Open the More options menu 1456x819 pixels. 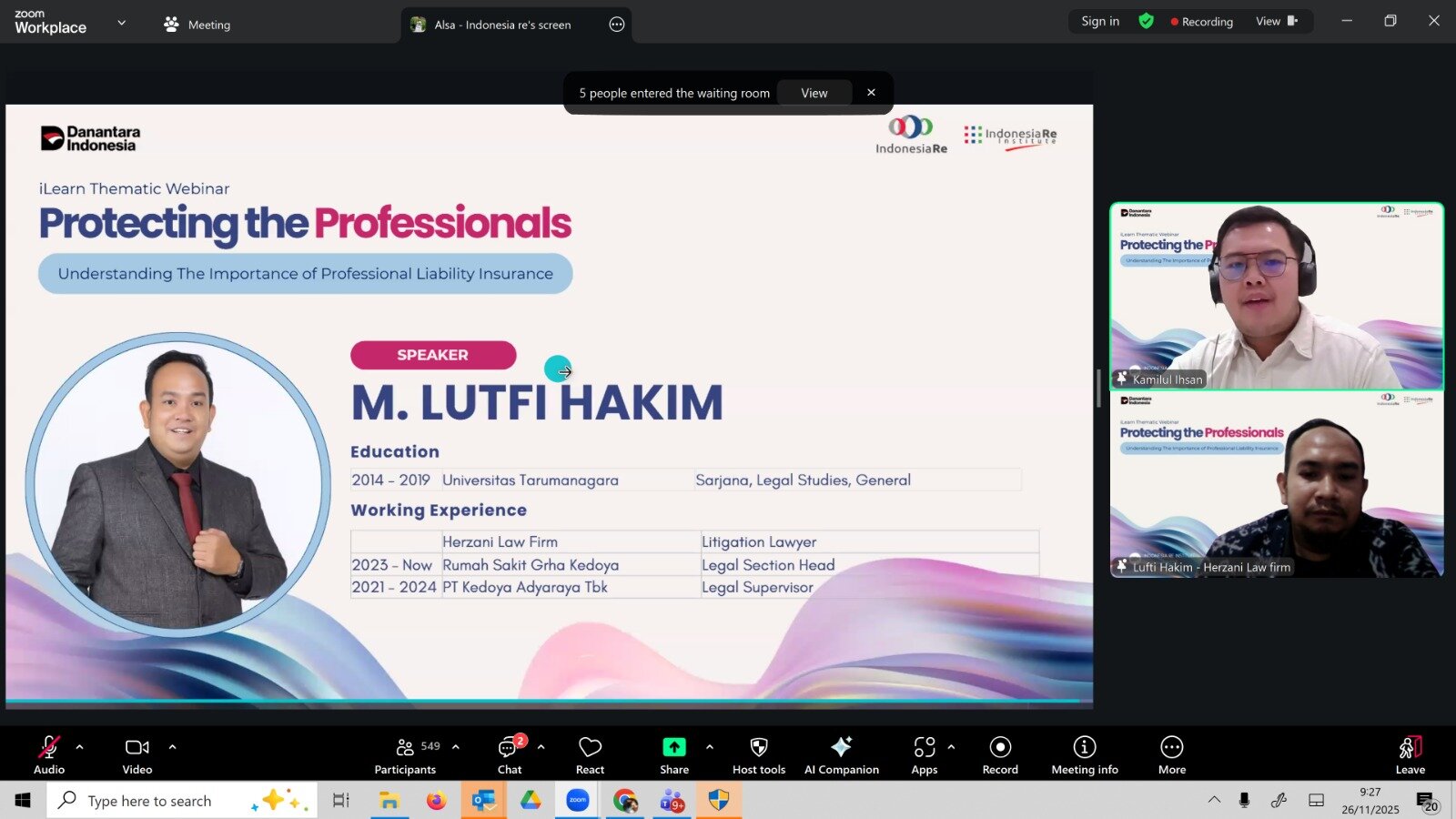(x=1171, y=754)
